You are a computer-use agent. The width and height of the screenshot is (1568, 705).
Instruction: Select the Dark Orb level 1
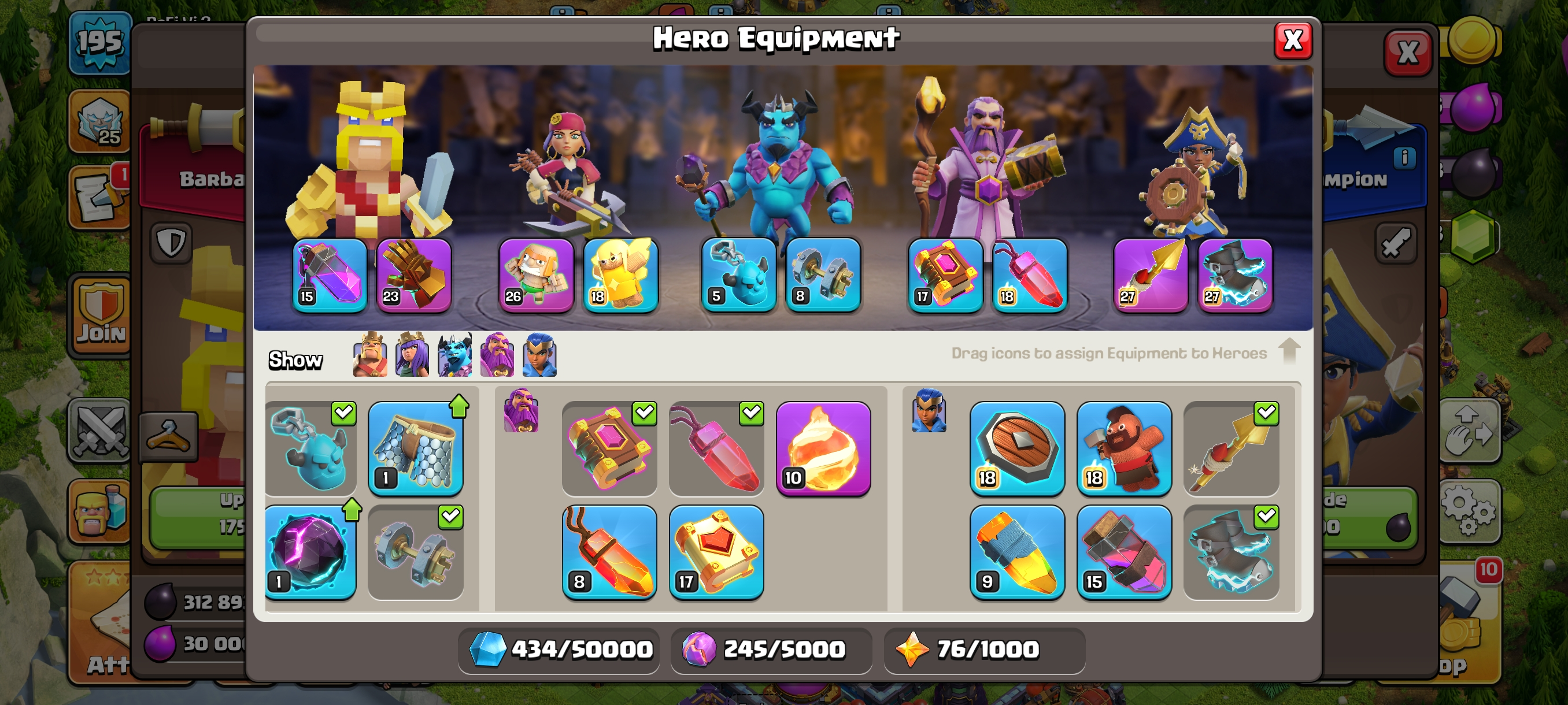pyautogui.click(x=310, y=552)
